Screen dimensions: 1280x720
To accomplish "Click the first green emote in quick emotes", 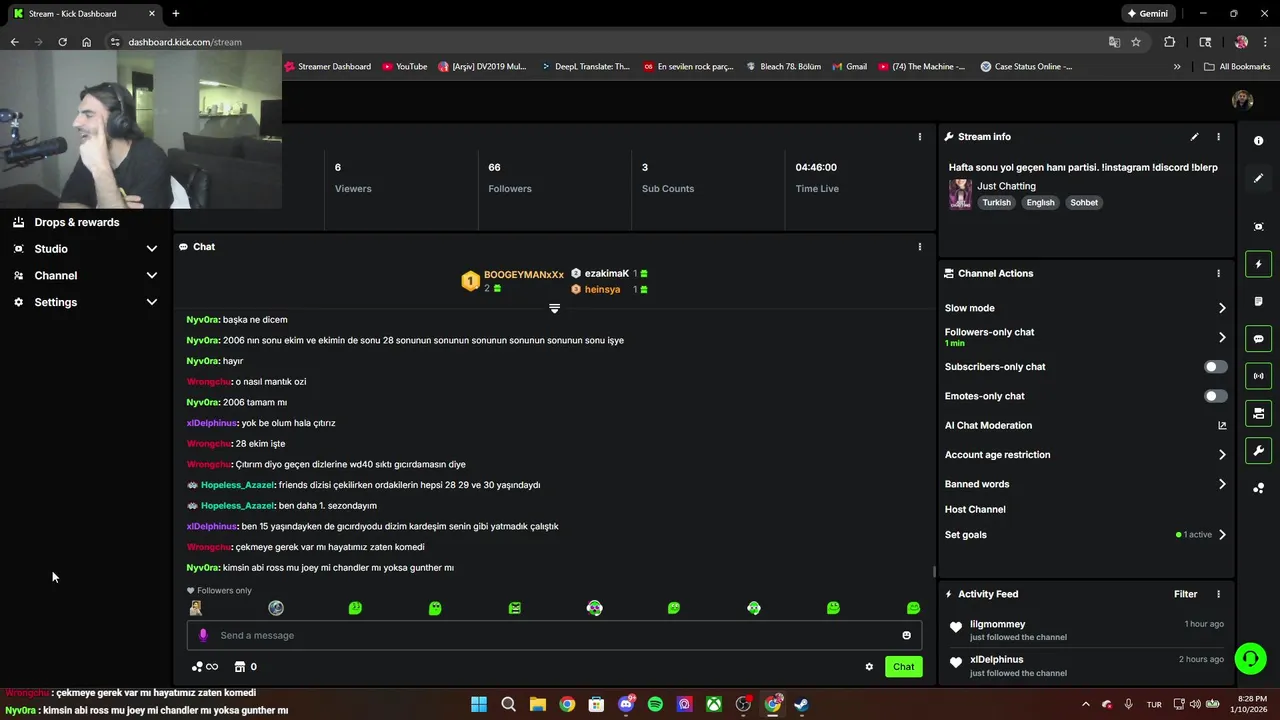I will [x=355, y=608].
